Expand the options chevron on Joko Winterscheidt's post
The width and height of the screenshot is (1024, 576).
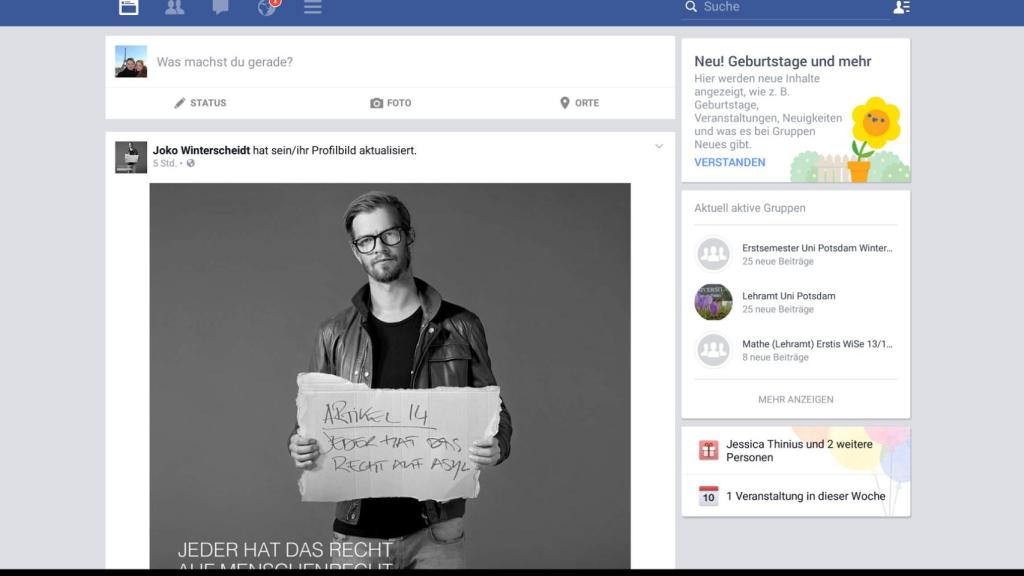658,145
